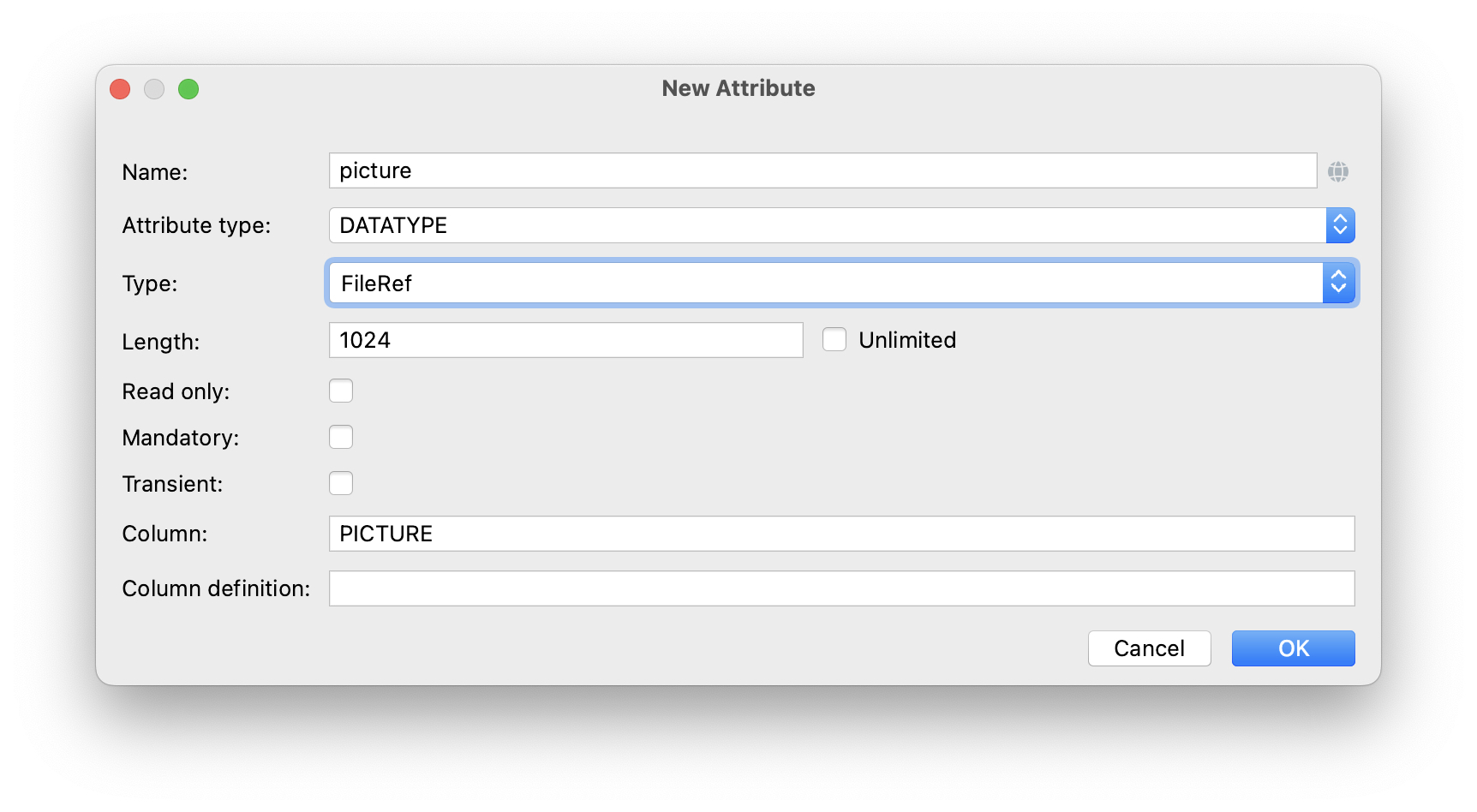
Task: Click the green zoom traffic light
Action: click(x=188, y=88)
